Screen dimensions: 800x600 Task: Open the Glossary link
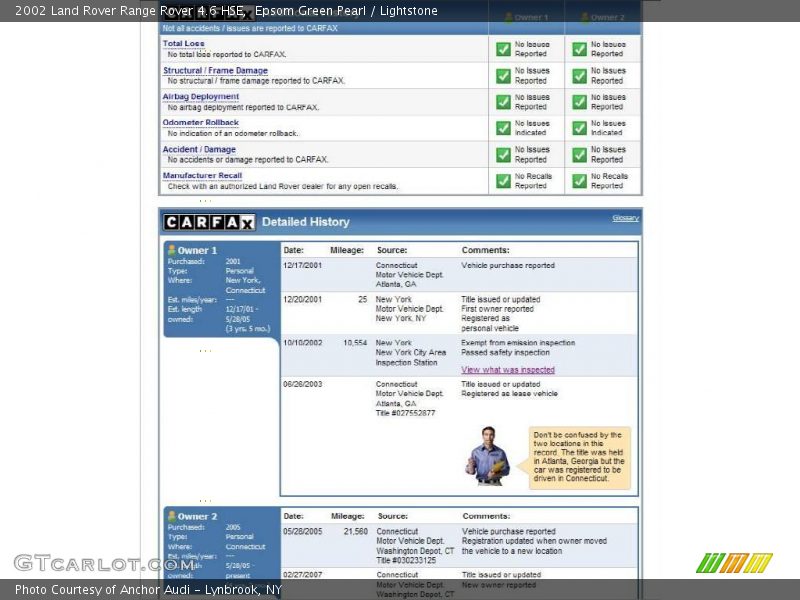tap(625, 218)
